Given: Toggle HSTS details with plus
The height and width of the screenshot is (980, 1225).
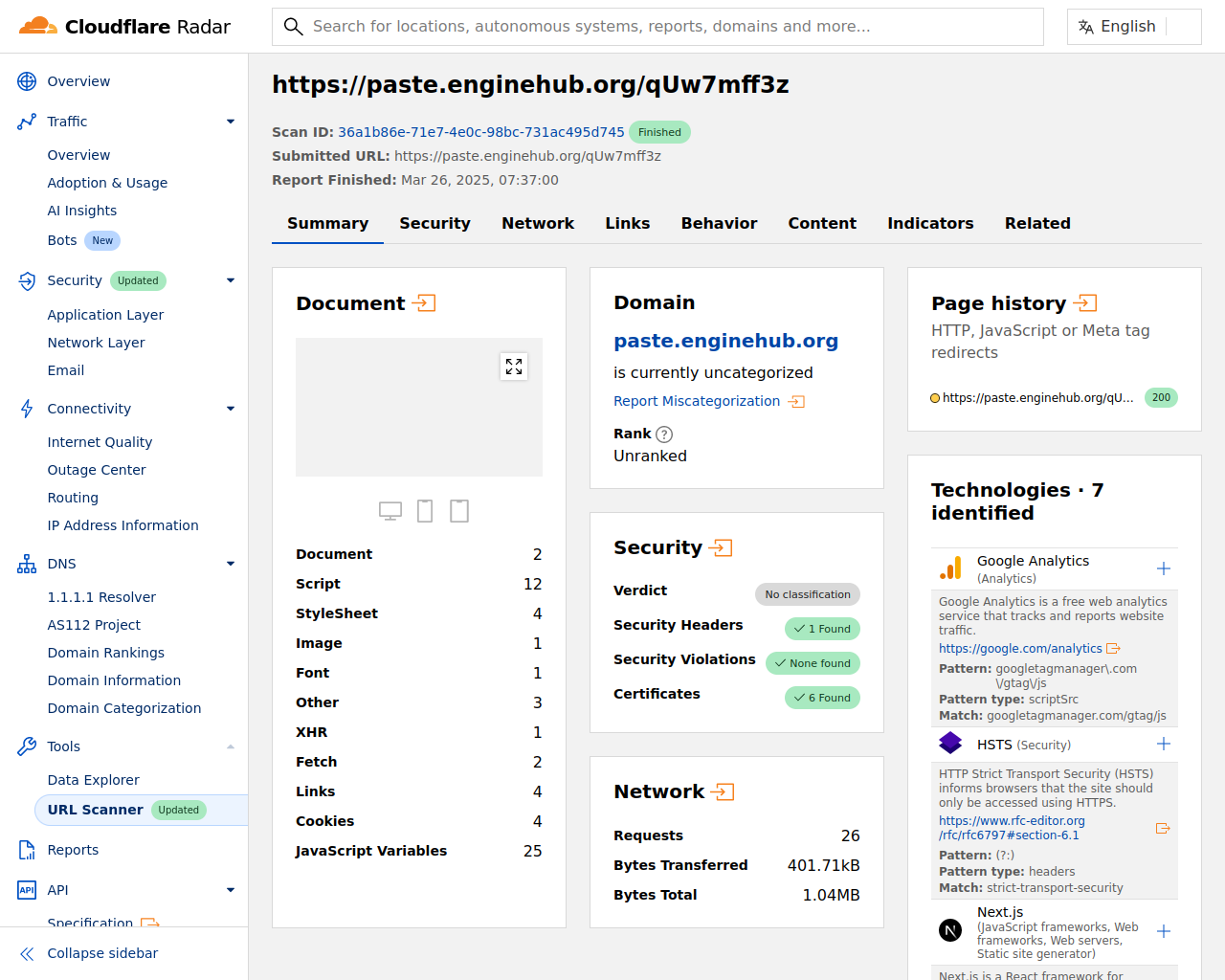Looking at the screenshot, I should coord(1164,744).
